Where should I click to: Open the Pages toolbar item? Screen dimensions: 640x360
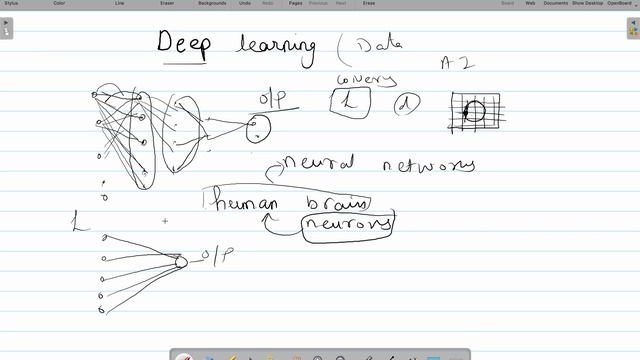(x=296, y=3)
